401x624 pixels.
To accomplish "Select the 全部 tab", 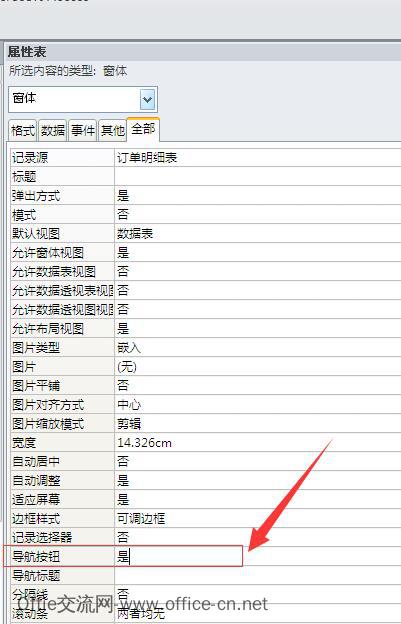I will pos(143,129).
